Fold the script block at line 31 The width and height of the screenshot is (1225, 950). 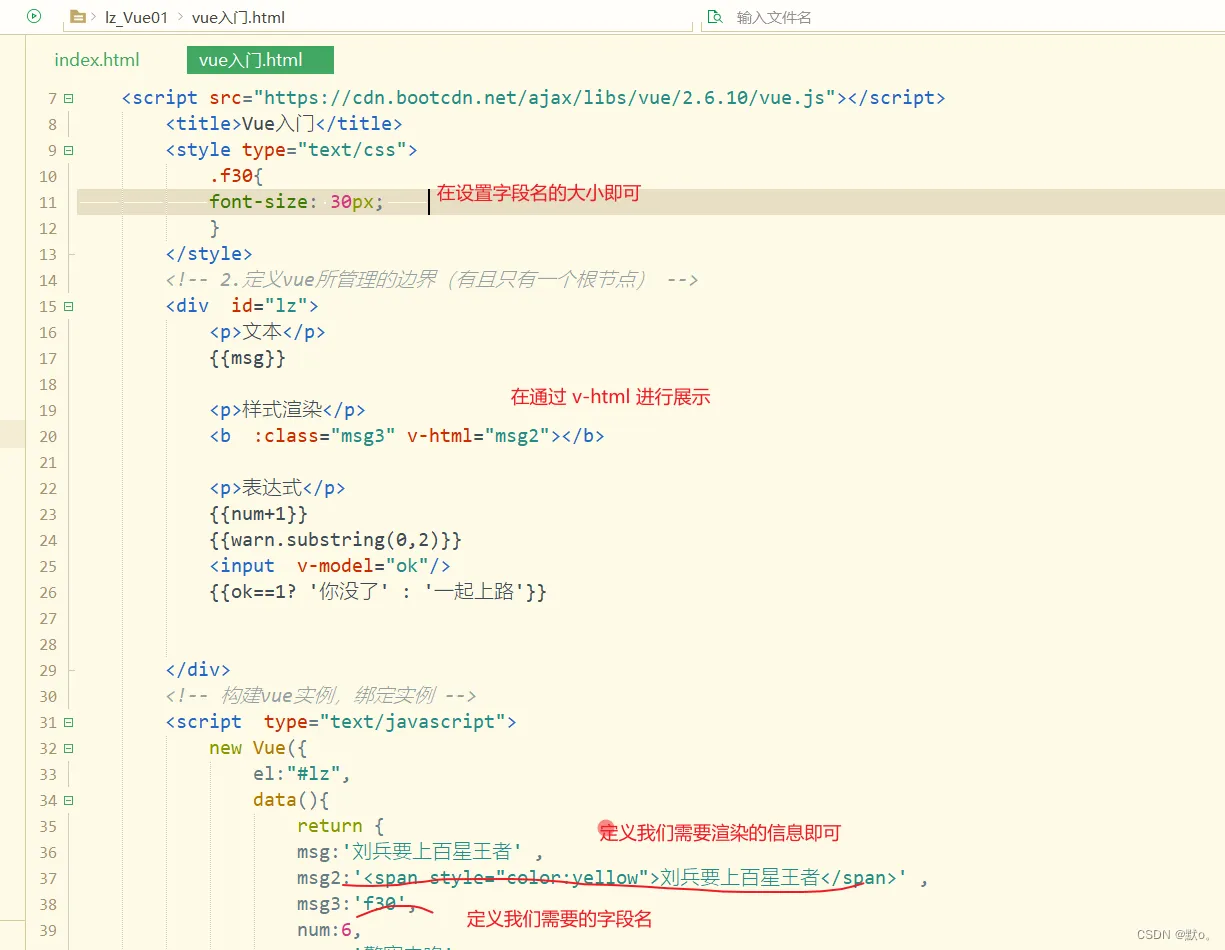click(x=68, y=722)
